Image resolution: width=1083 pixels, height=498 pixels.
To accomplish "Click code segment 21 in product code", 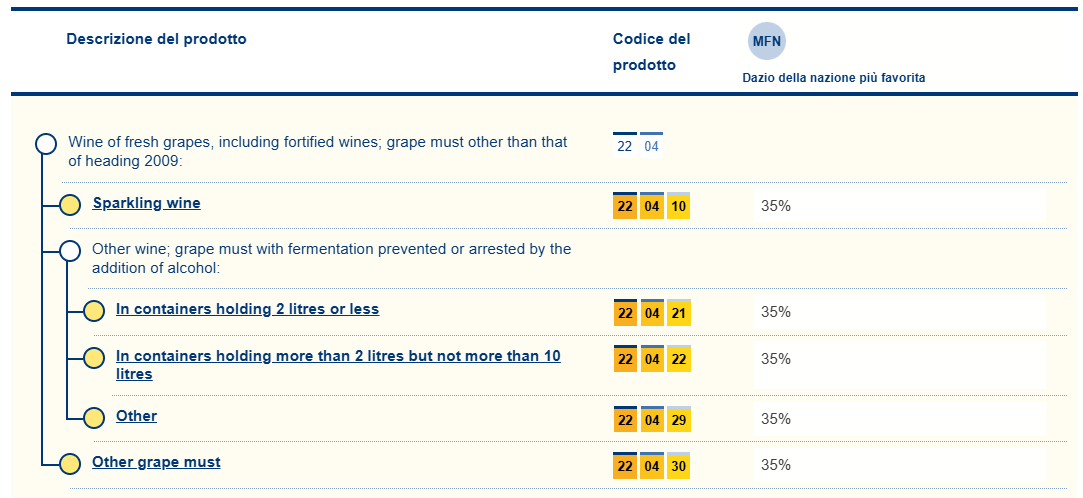I will click(678, 313).
